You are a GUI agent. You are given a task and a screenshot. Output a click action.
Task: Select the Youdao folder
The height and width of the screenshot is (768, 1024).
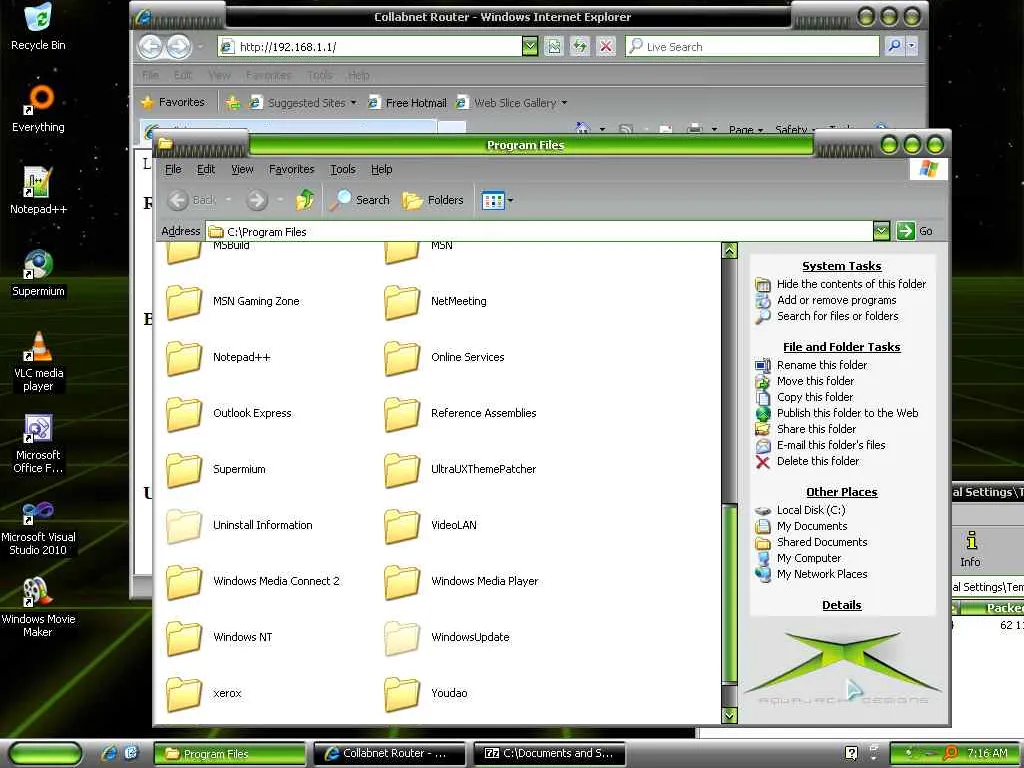pos(426,694)
